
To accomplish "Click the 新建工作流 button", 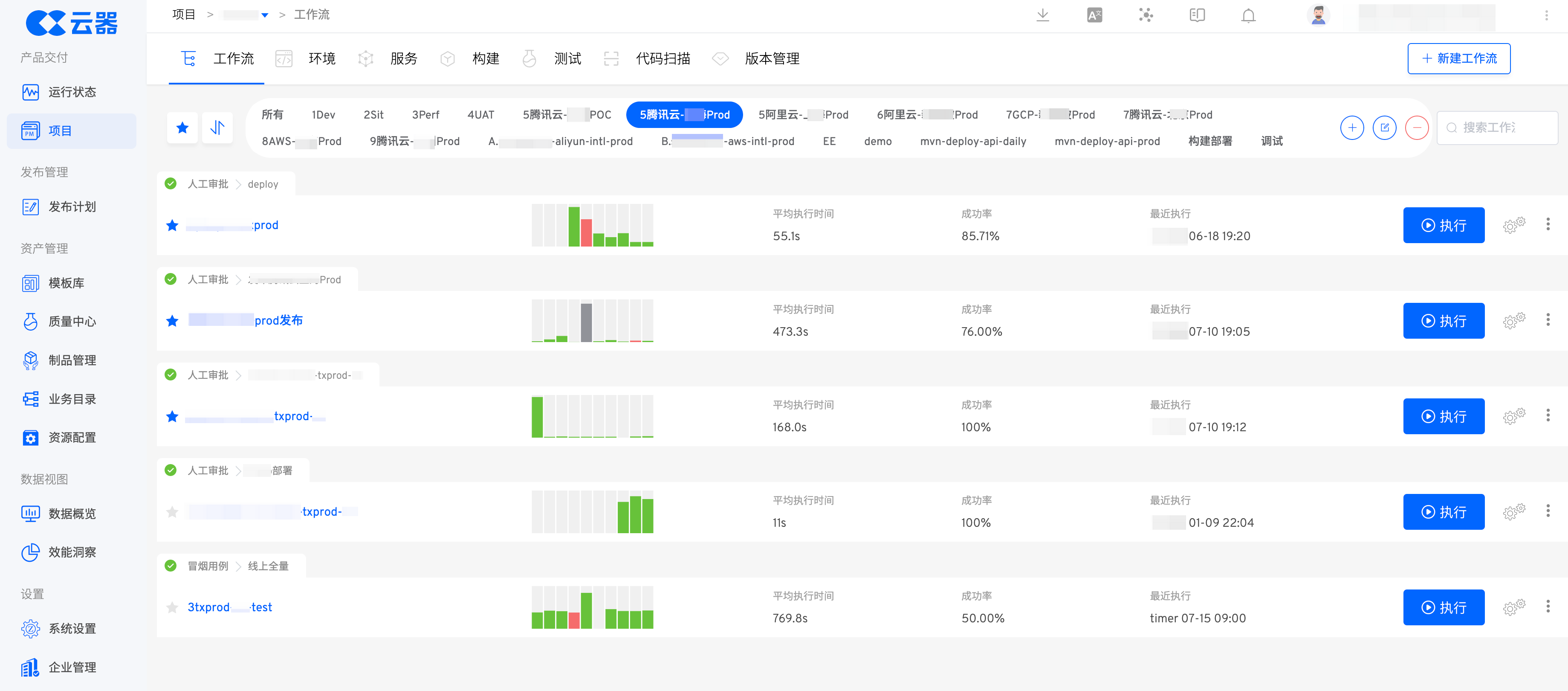I will (1458, 58).
